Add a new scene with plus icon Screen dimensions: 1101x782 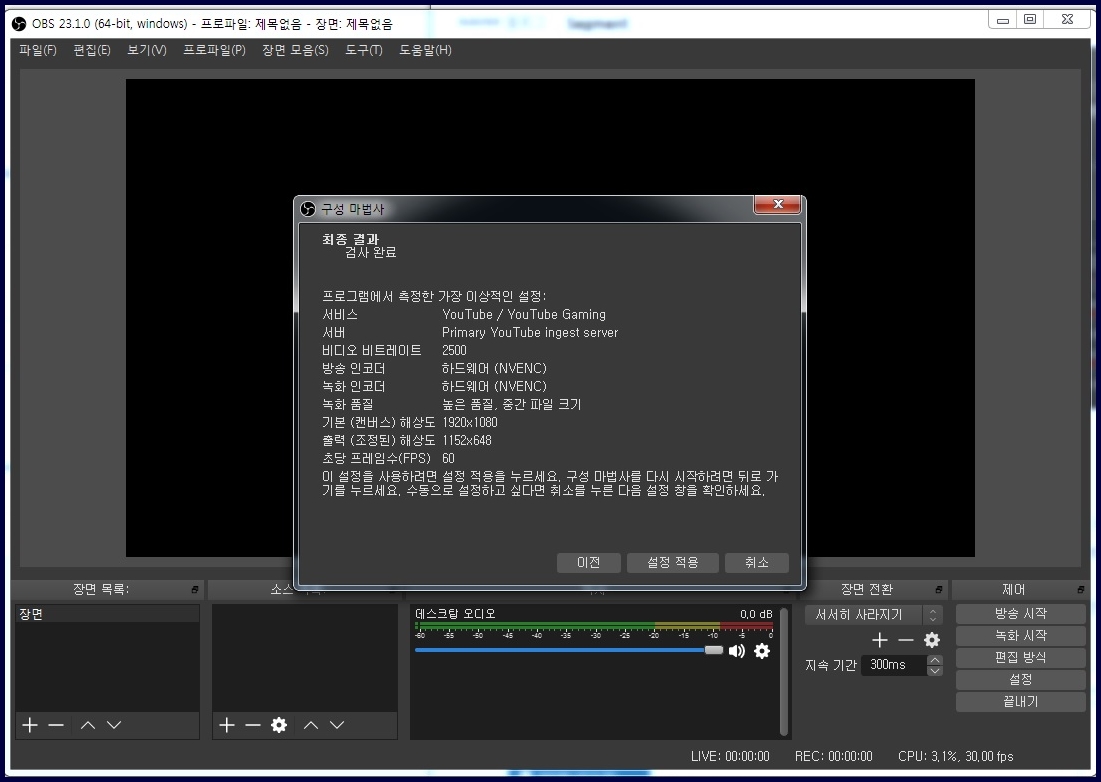tap(29, 725)
